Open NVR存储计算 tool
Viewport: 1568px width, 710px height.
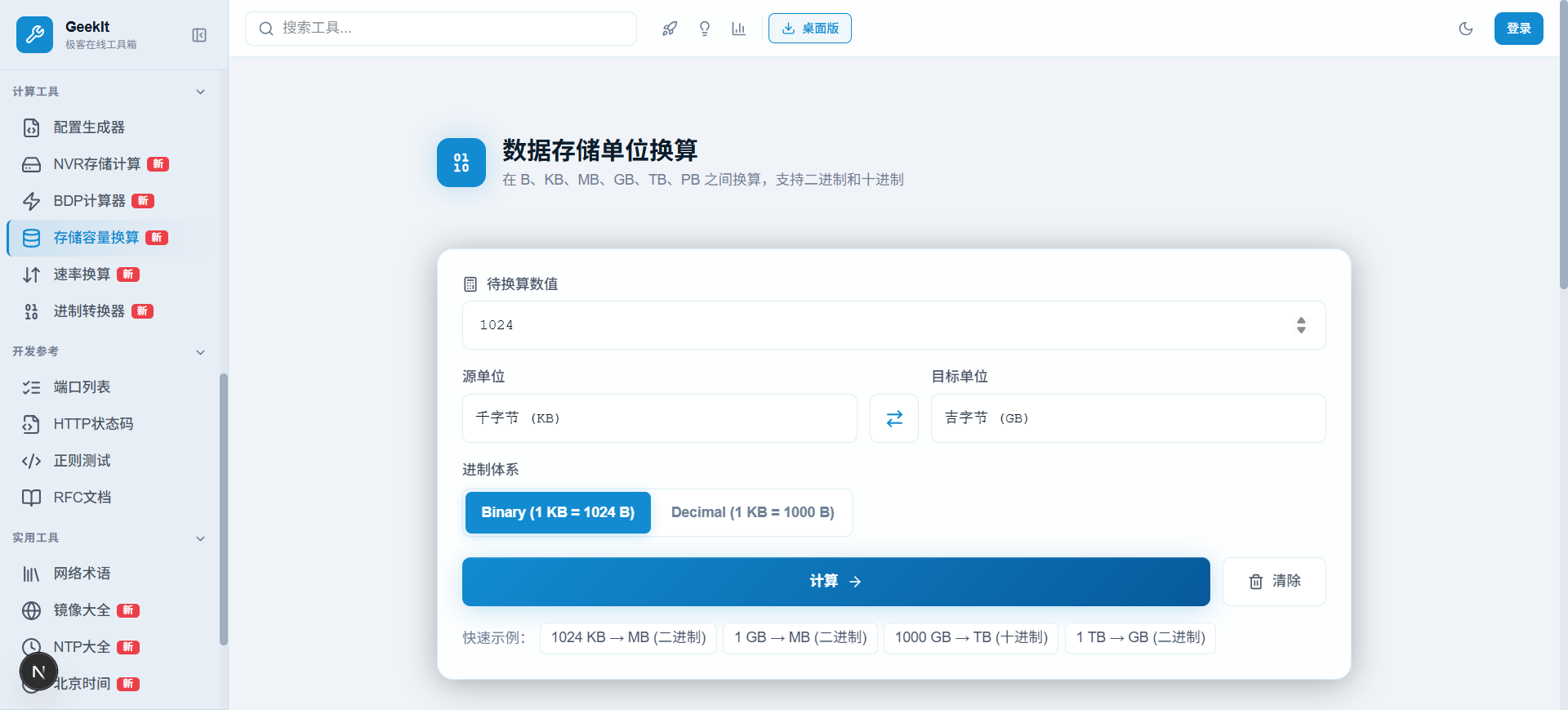pos(106,164)
